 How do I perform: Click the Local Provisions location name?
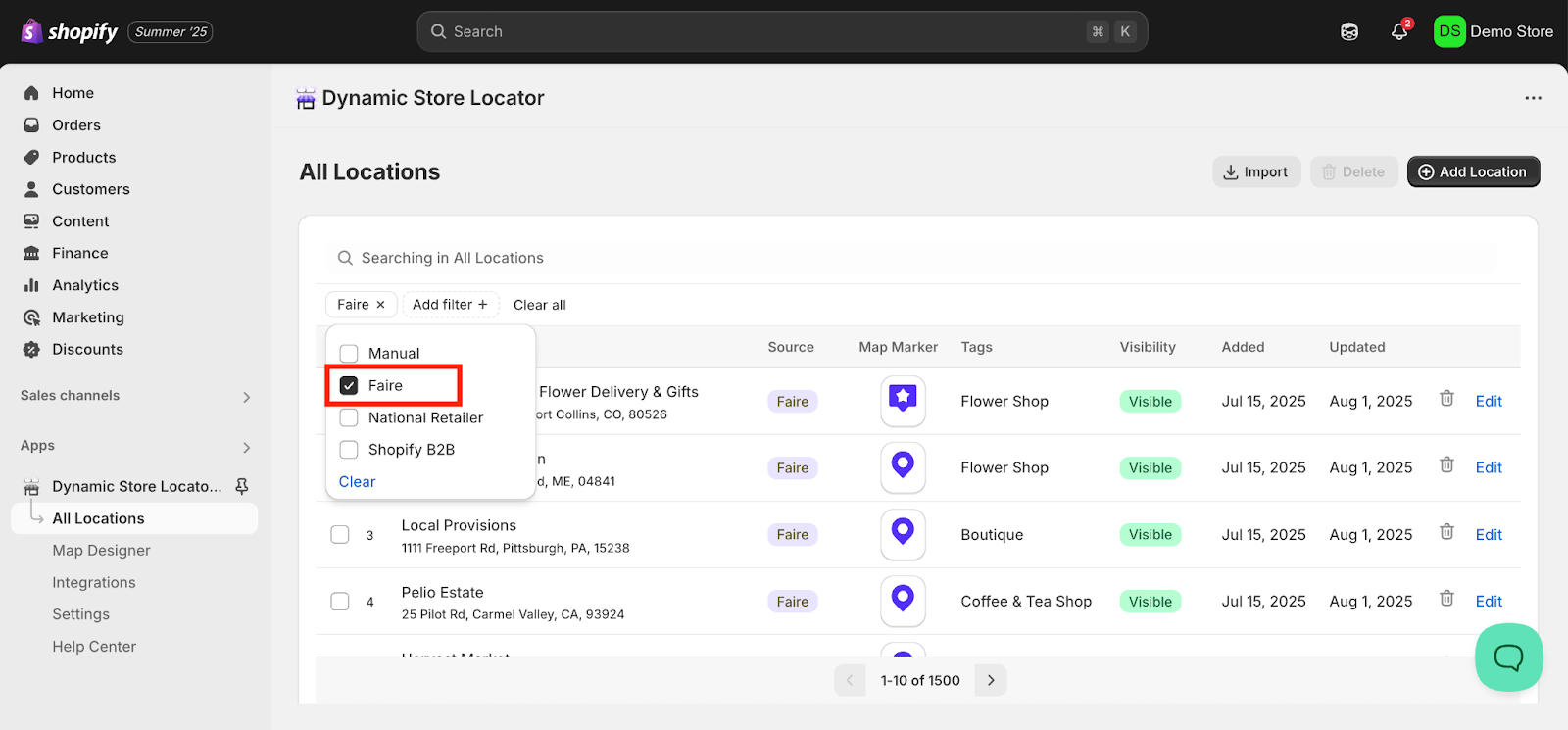point(459,526)
